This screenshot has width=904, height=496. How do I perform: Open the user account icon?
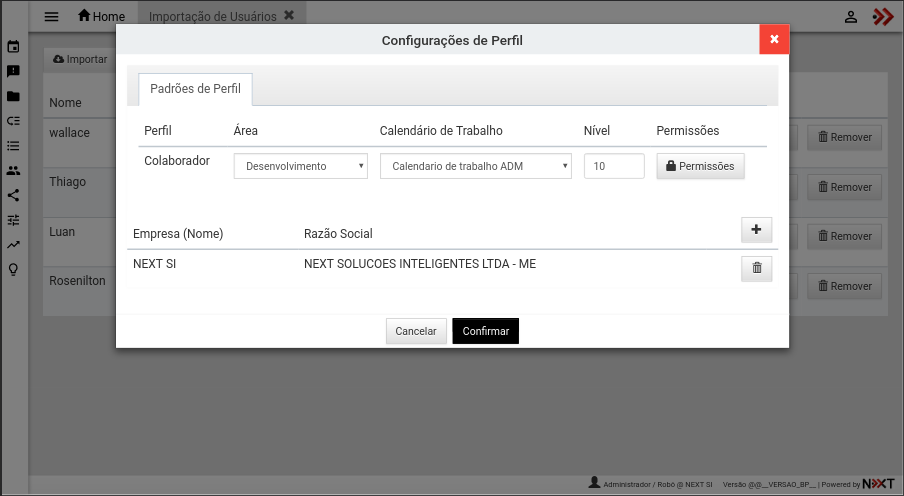(x=851, y=17)
